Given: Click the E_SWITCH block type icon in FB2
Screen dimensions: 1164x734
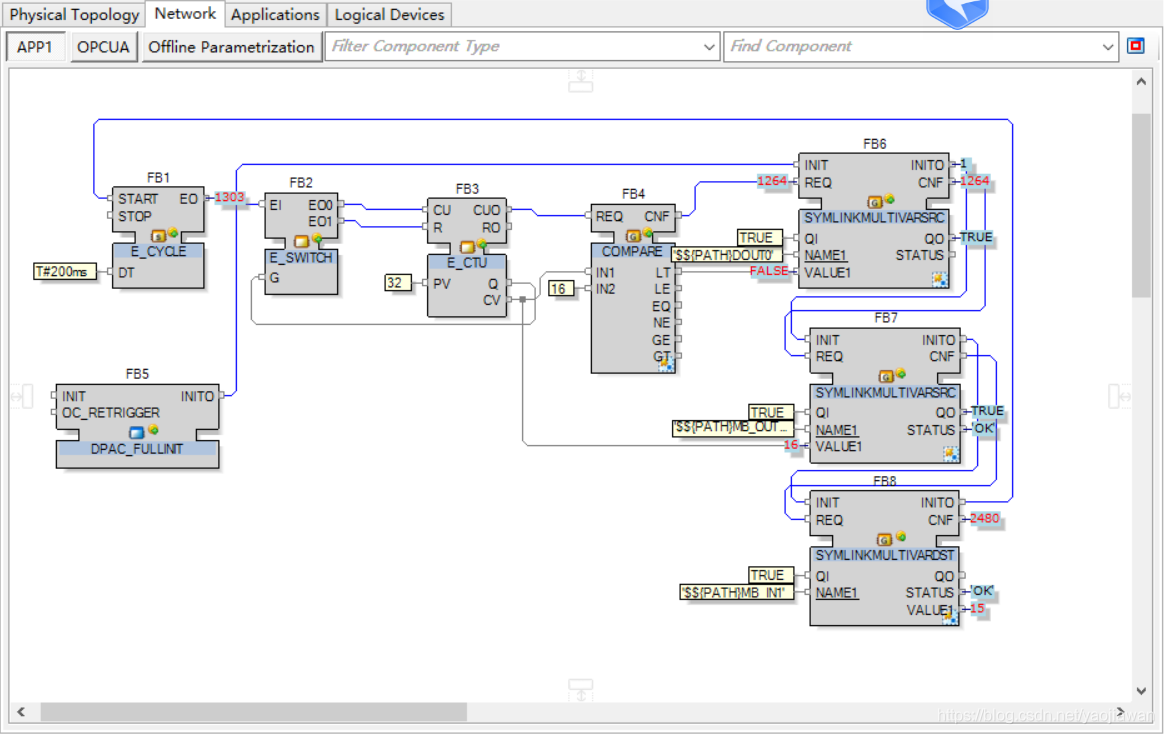Looking at the screenshot, I should click(301, 241).
